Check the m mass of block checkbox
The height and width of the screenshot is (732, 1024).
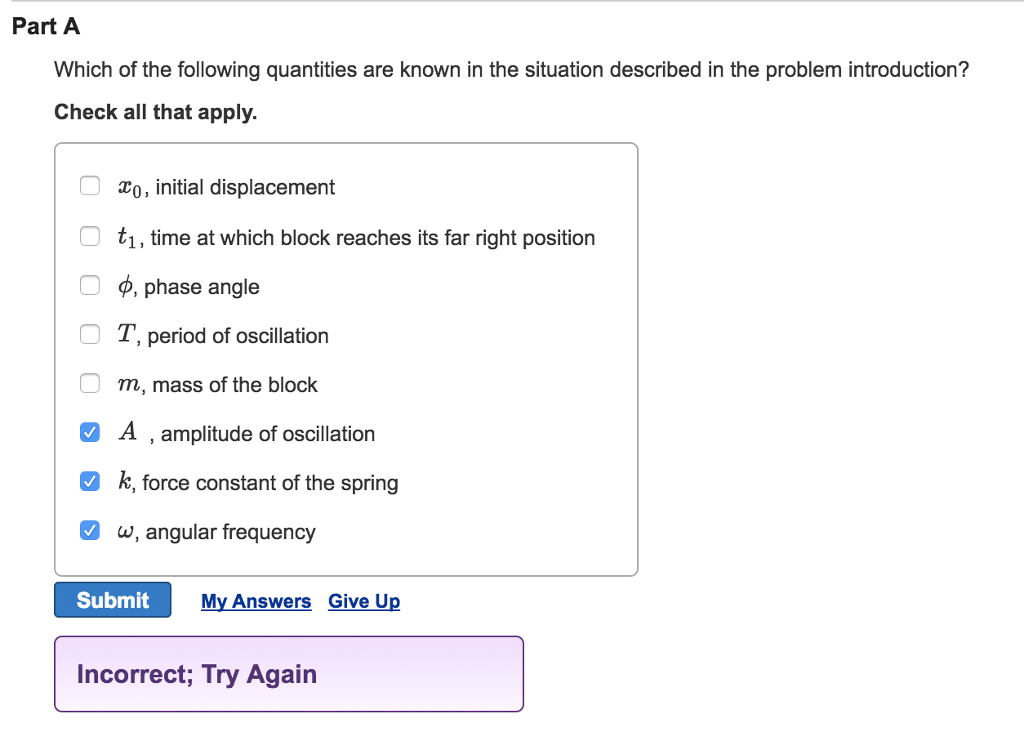tap(89, 383)
